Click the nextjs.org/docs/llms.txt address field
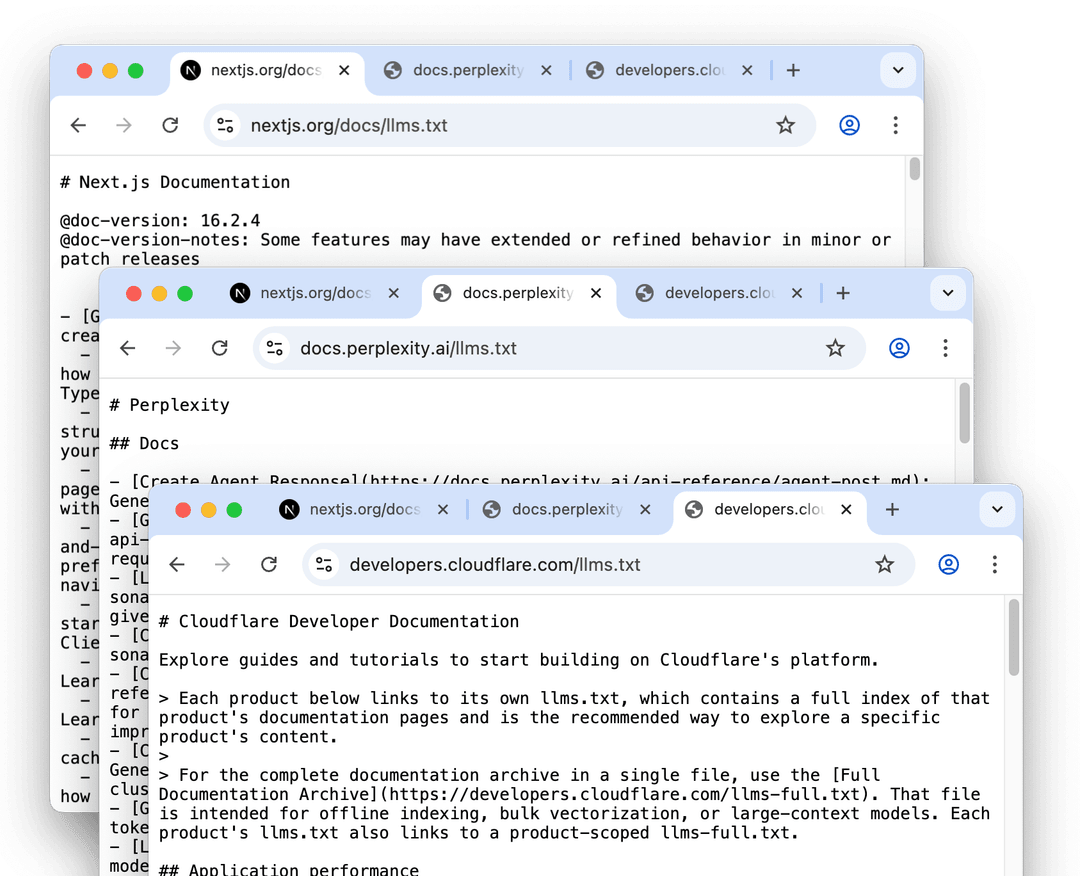 tap(508, 125)
